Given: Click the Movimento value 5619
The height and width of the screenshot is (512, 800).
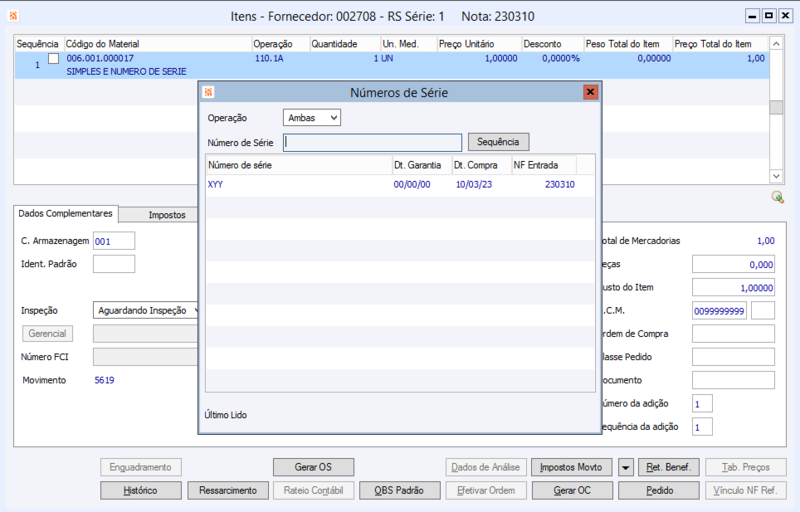Looking at the screenshot, I should [x=104, y=380].
